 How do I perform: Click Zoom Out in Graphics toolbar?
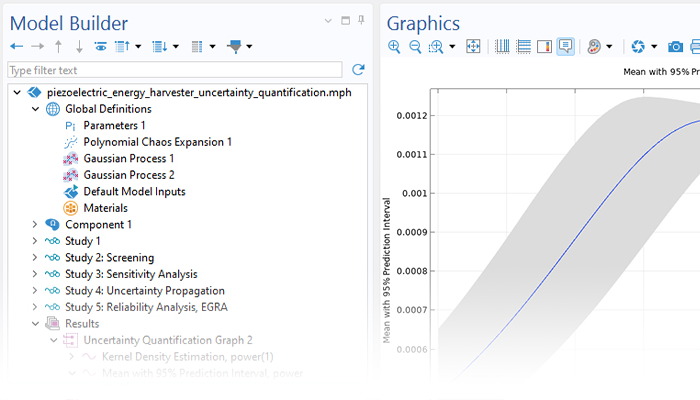click(415, 46)
